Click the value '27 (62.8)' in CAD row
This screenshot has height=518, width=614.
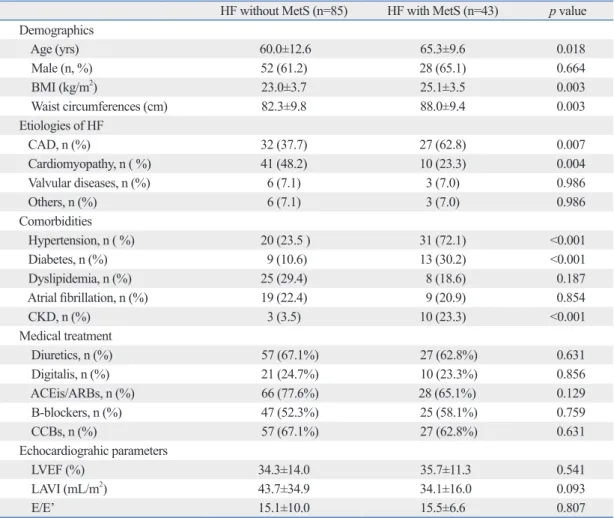tap(443, 145)
